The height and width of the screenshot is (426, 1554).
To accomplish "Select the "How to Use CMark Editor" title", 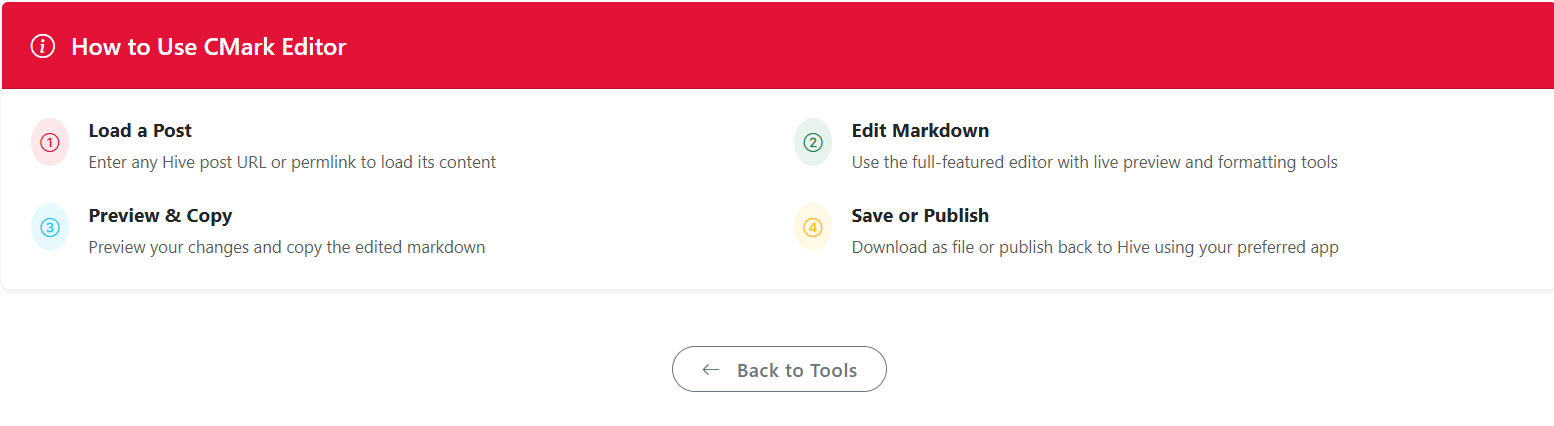I will click(x=208, y=47).
